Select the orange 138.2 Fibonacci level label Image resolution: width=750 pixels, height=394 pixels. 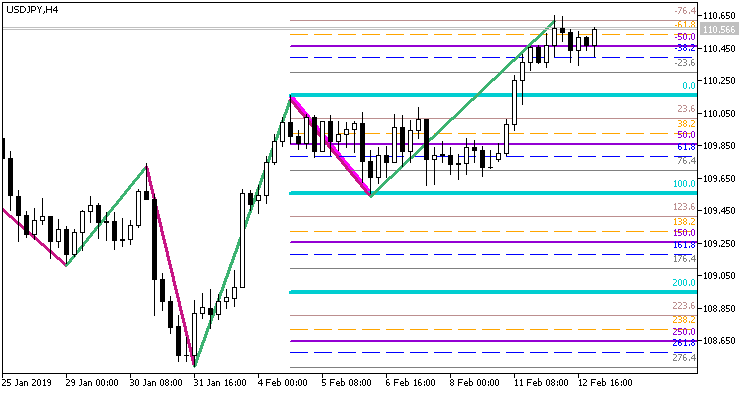pos(684,221)
